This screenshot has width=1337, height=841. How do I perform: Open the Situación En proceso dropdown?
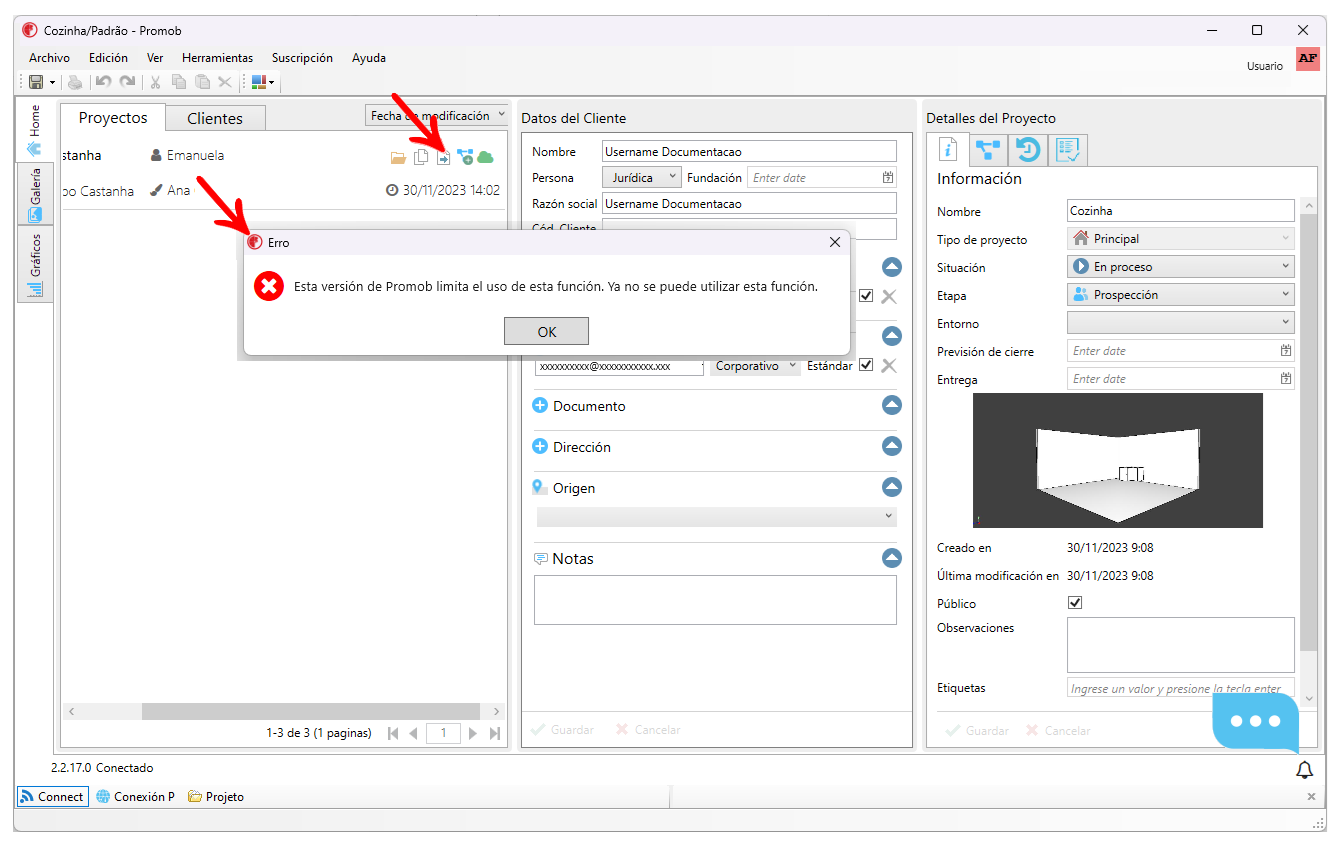[1181, 267]
